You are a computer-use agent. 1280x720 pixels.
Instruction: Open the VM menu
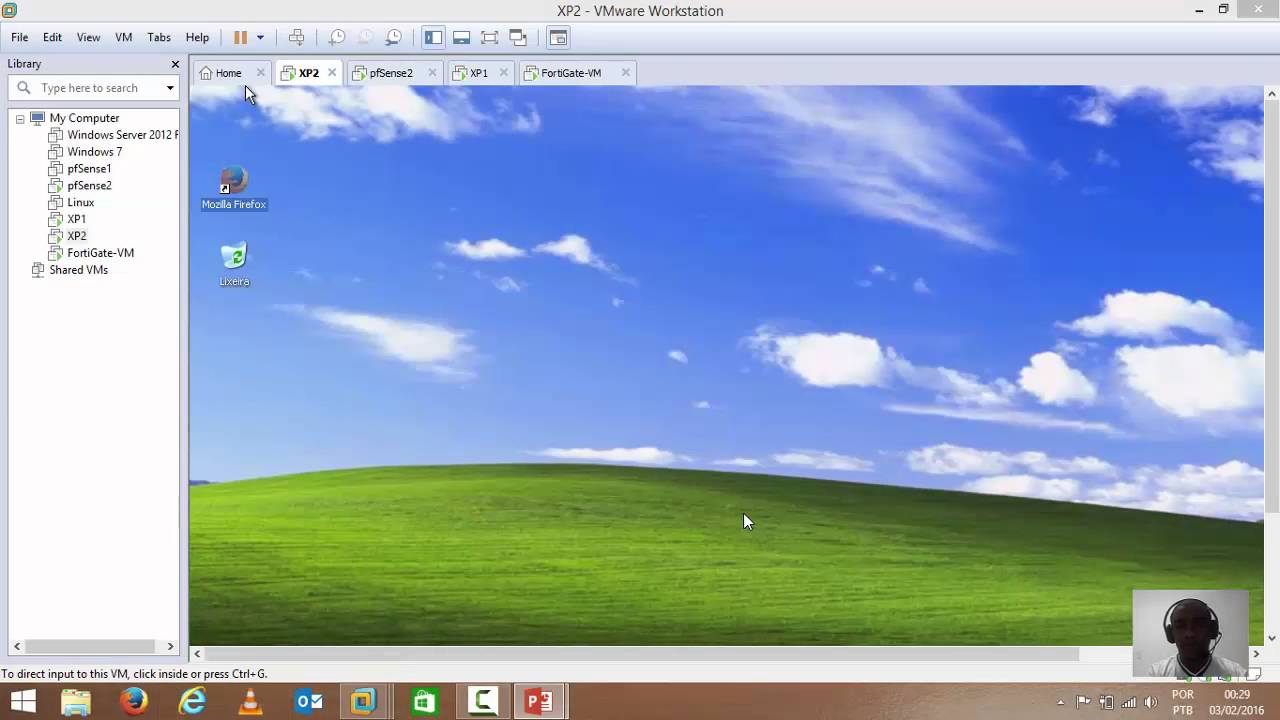124,37
